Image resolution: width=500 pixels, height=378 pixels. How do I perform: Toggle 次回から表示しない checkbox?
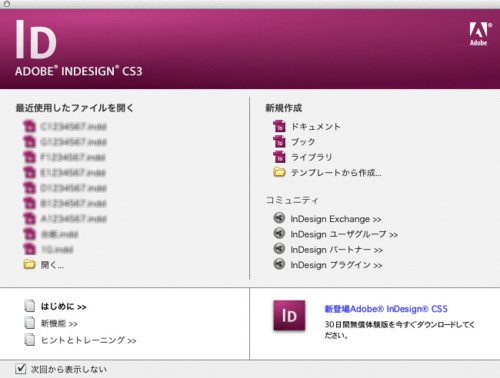(x=21, y=369)
